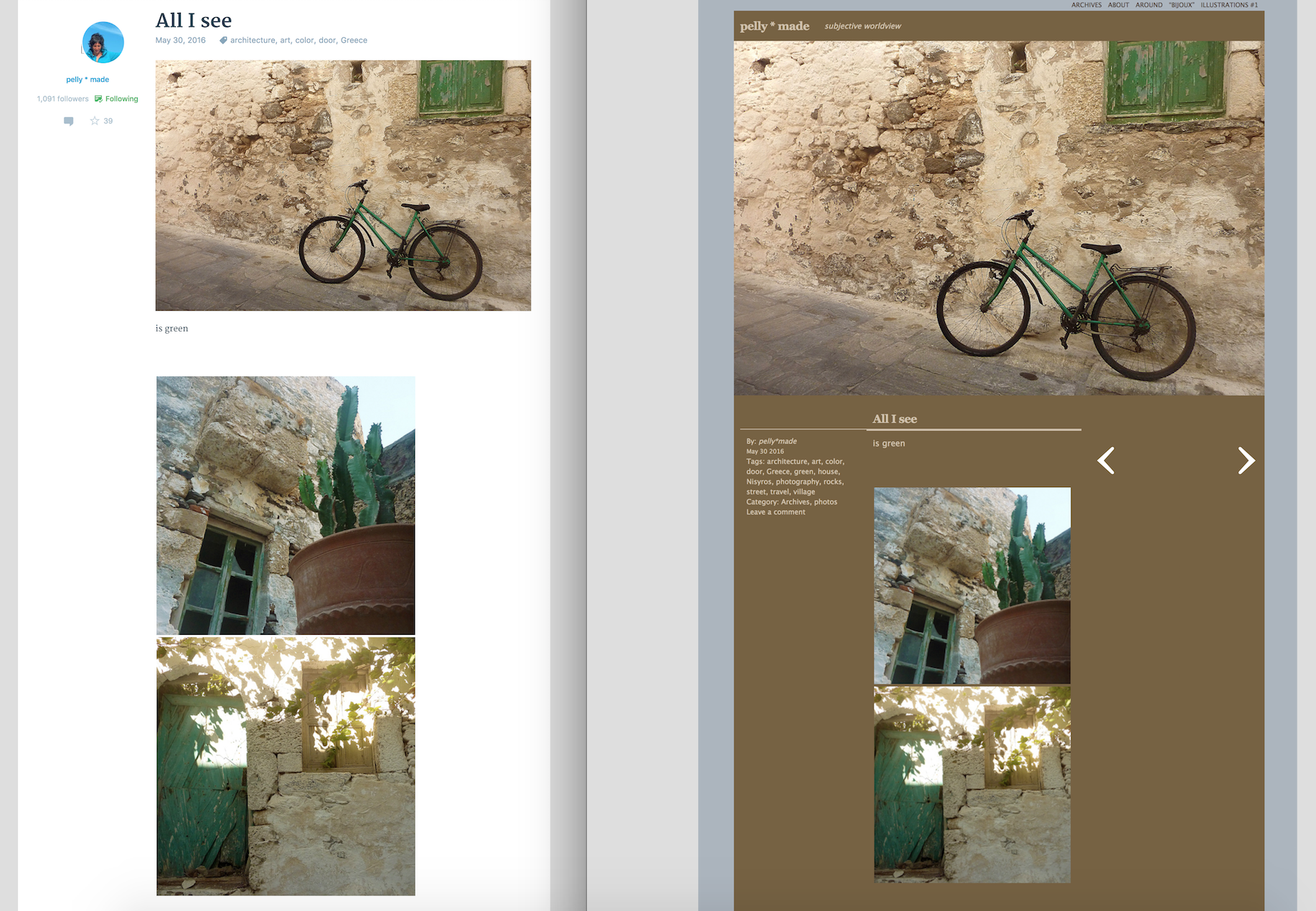Open the "BIJOUX" menu item
This screenshot has height=911, width=1316.
coord(1181,5)
